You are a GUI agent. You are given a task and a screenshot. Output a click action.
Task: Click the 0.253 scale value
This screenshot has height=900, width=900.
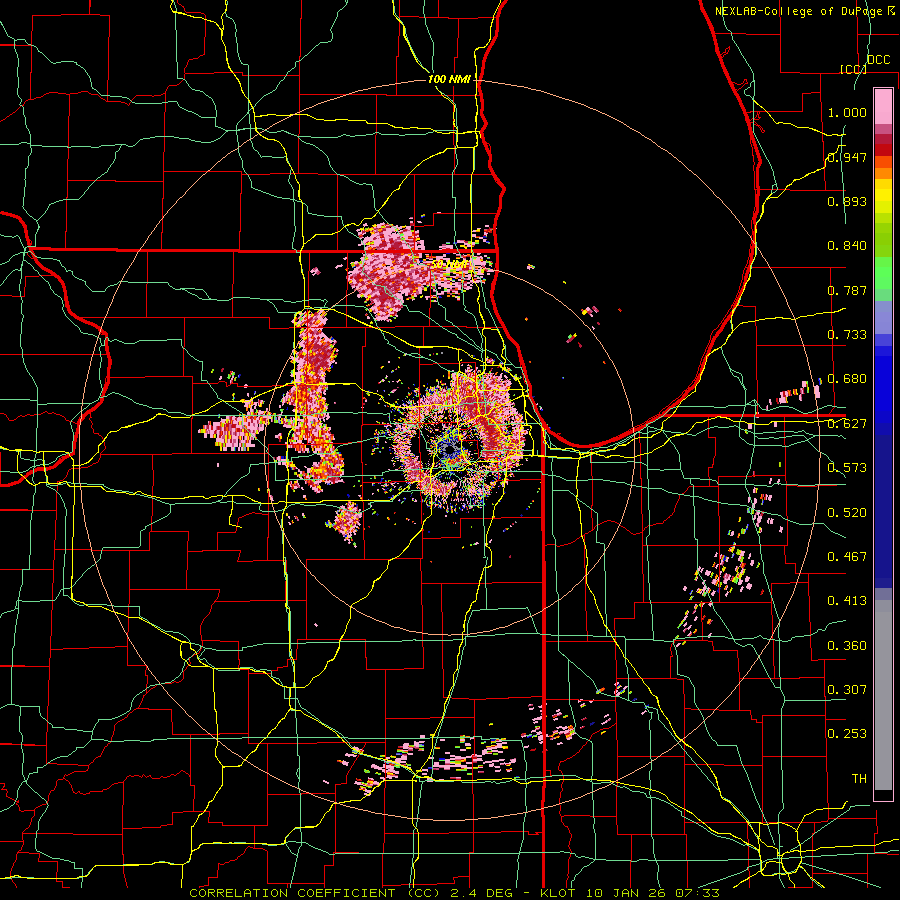[847, 734]
